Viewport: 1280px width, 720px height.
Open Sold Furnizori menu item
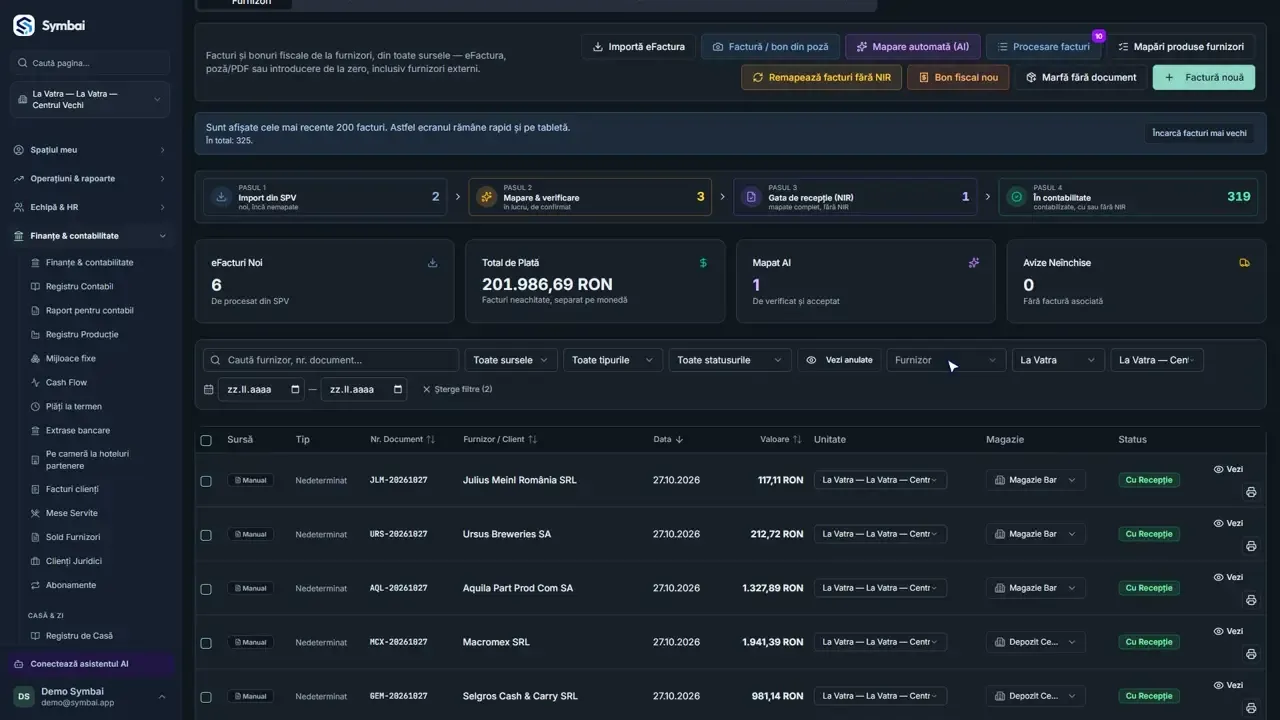72,537
